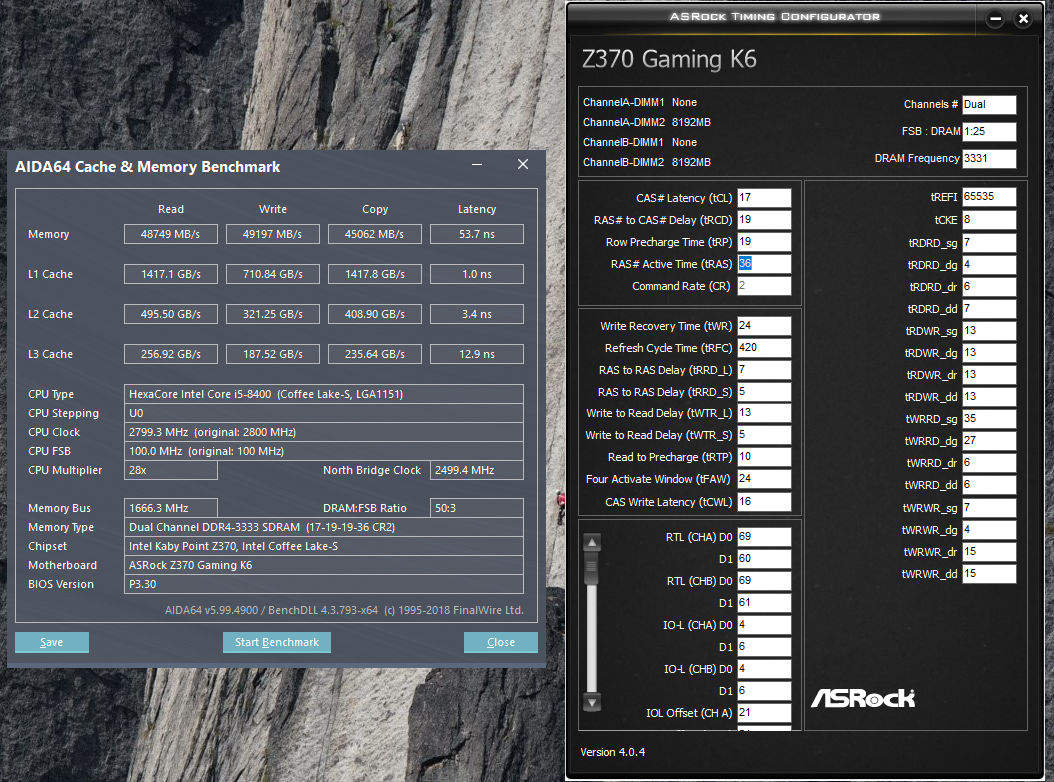
Task: Click North Bridge Clock value 2499.4 MHz
Action: 477,470
